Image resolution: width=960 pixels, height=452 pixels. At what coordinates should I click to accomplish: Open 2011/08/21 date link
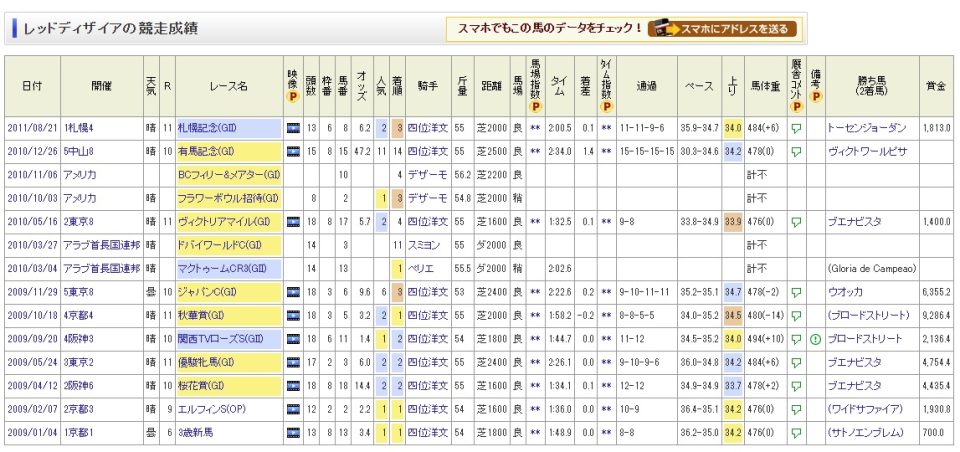(32, 128)
